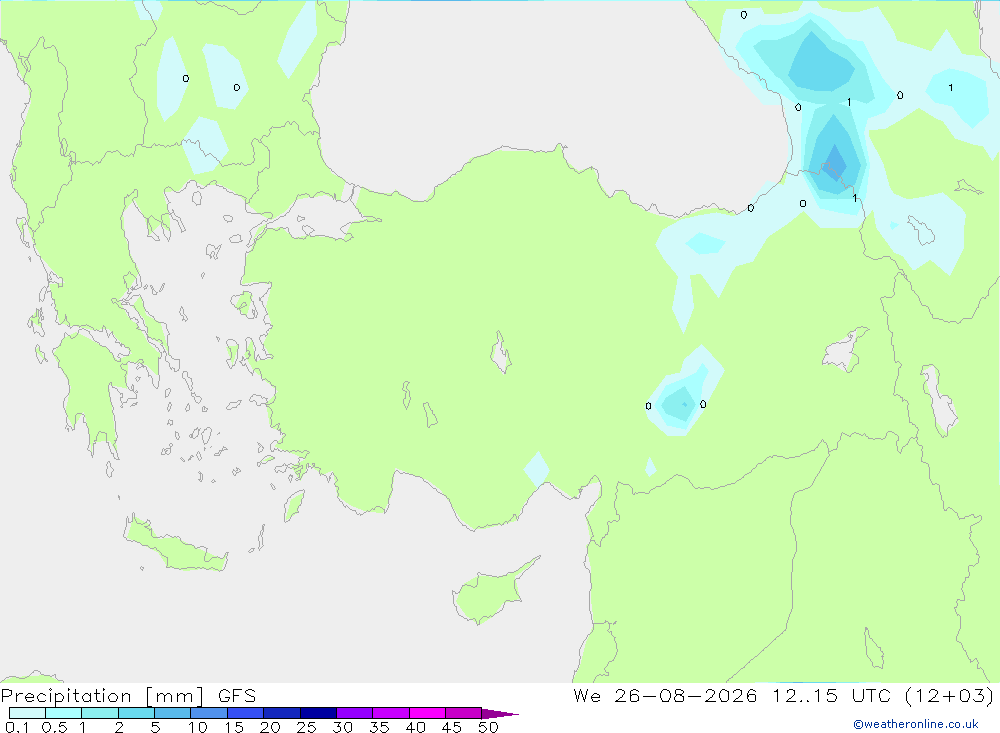1000x733 pixels.
Task: Click the magenta swatch between 40 and 45
Action: pyautogui.click(x=427, y=713)
